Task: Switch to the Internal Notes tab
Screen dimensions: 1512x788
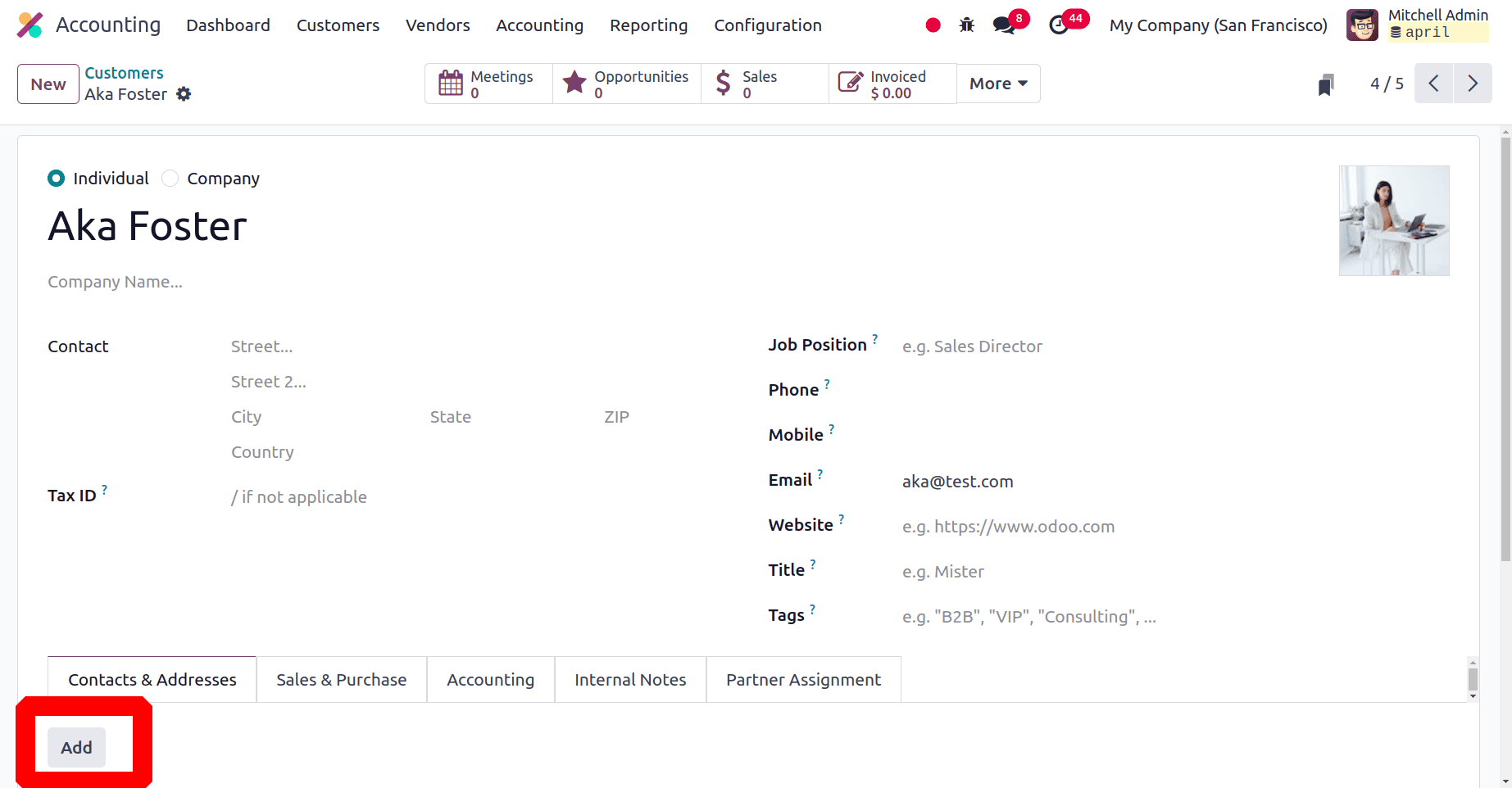Action: point(630,680)
